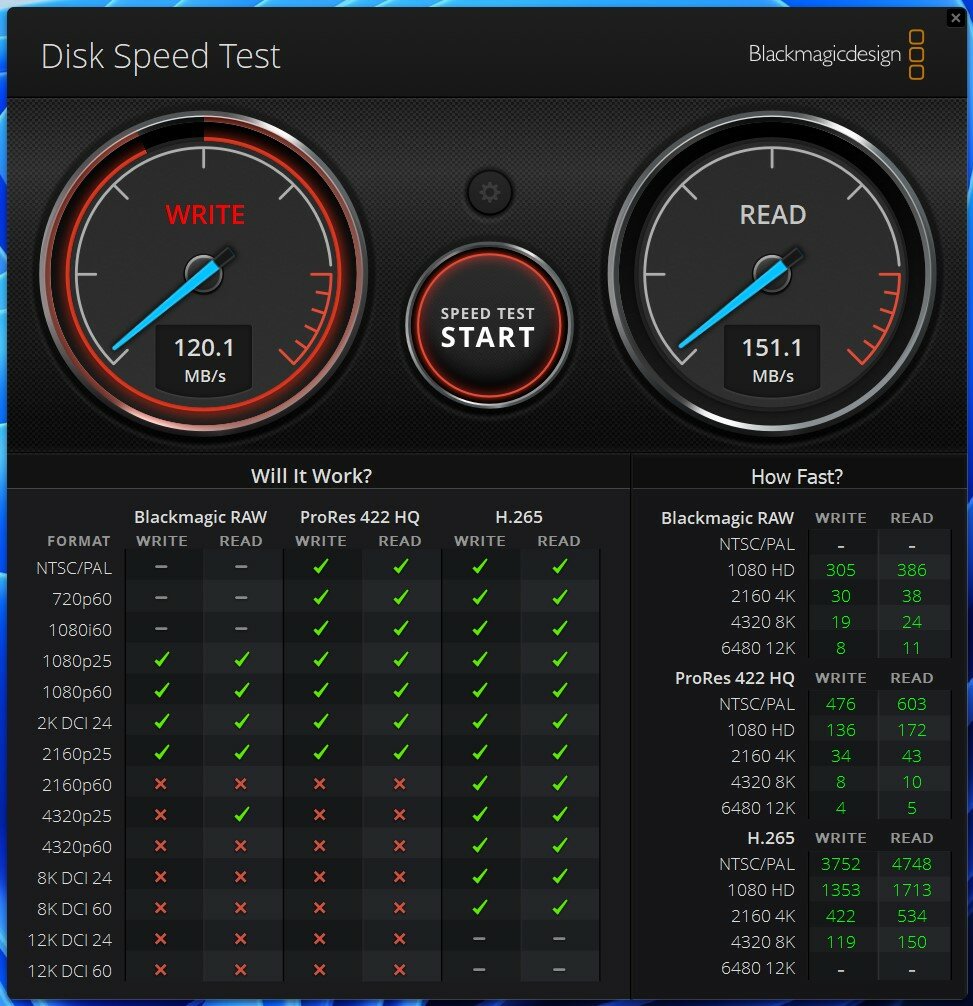The width and height of the screenshot is (973, 1006).
Task: Click the Blackmagicdesign logo
Action: (836, 55)
